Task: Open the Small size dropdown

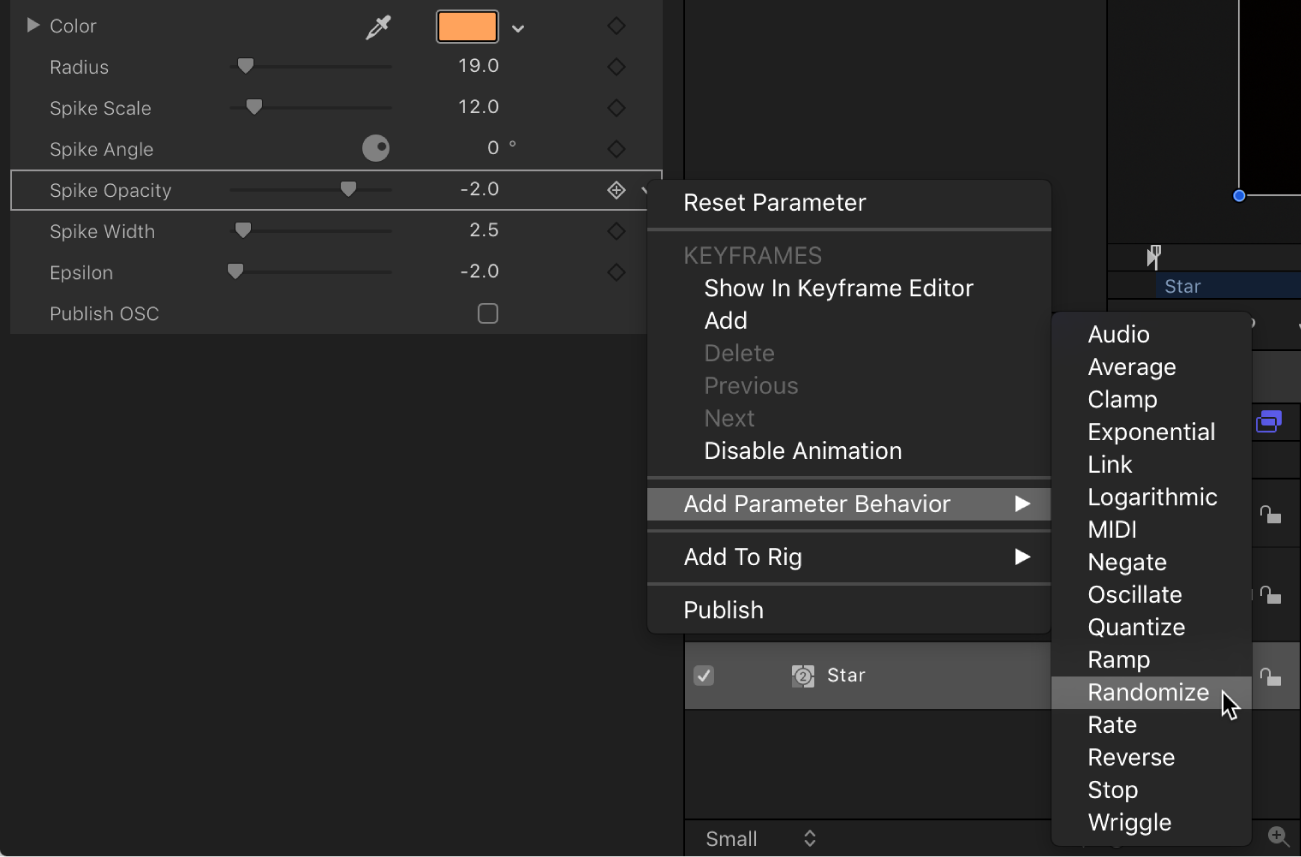Action: tap(760, 838)
